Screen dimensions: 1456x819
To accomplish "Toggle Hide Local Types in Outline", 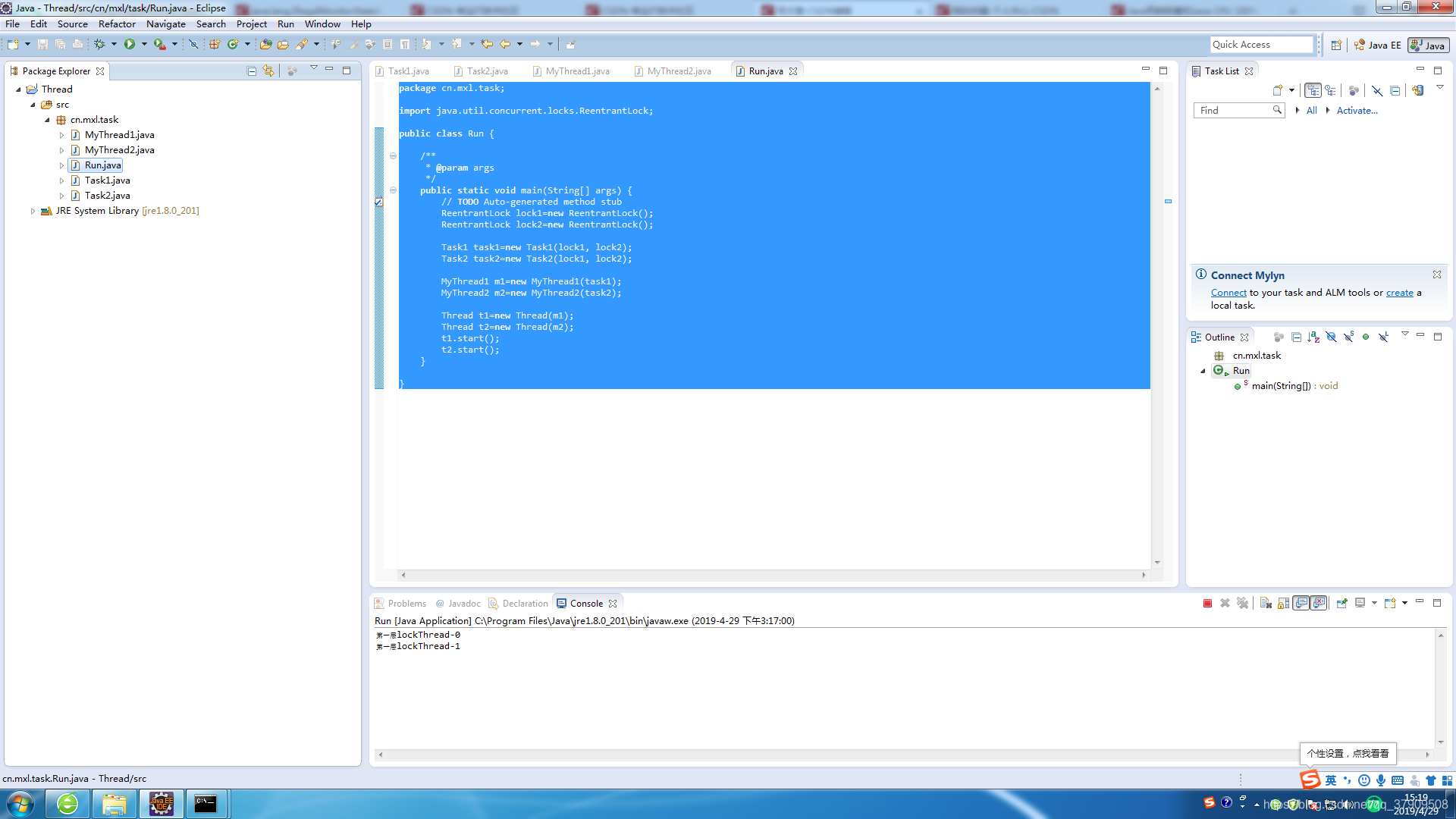I will pyautogui.click(x=1383, y=337).
